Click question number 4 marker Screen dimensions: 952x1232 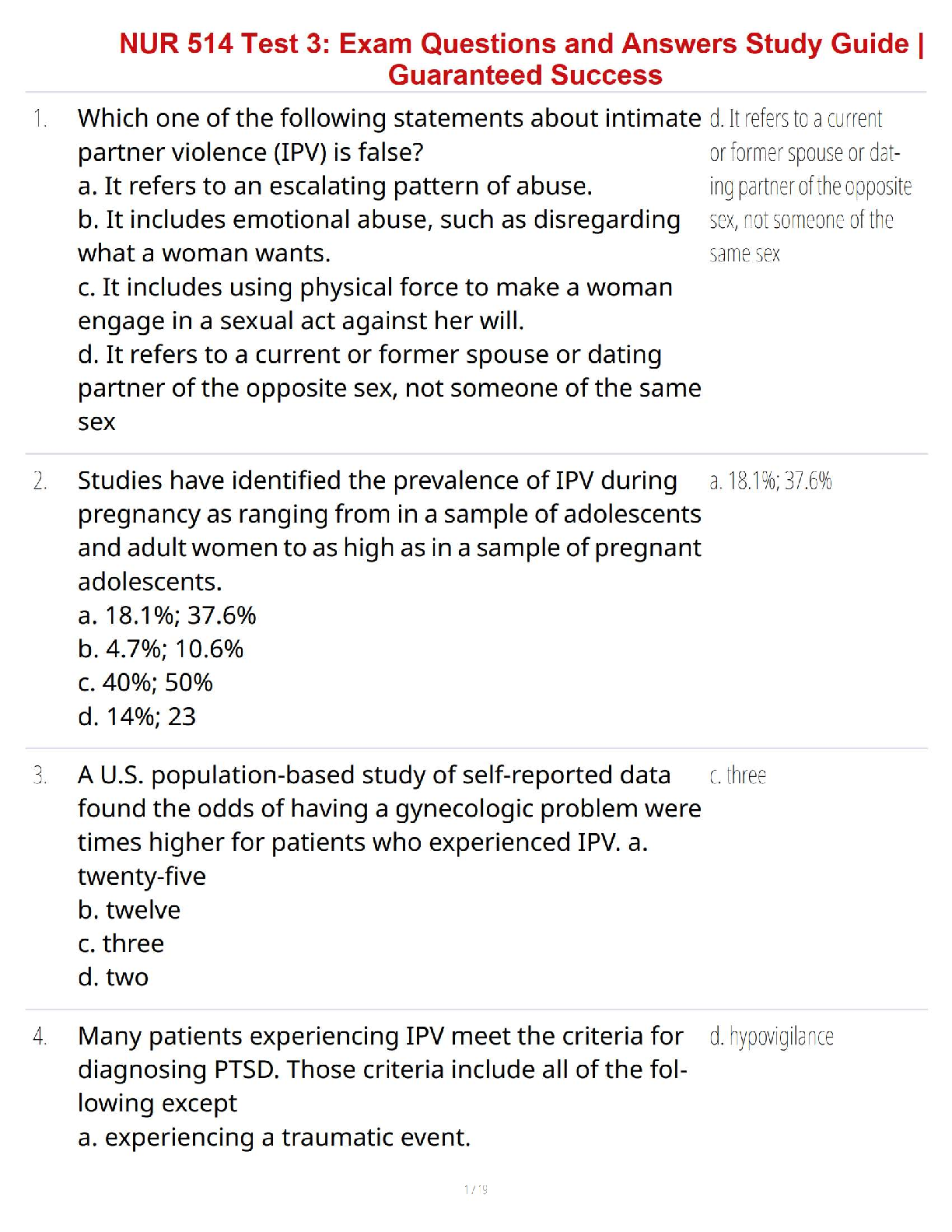40,1037
